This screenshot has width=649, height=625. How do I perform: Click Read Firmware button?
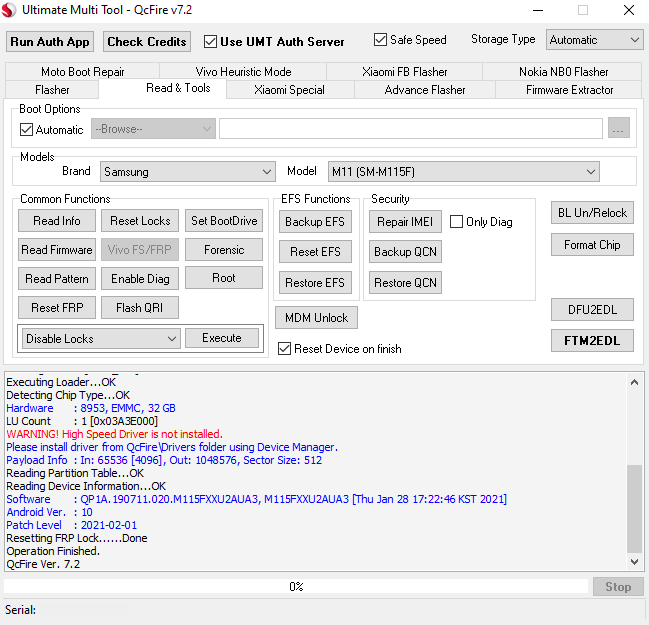[x=57, y=250]
